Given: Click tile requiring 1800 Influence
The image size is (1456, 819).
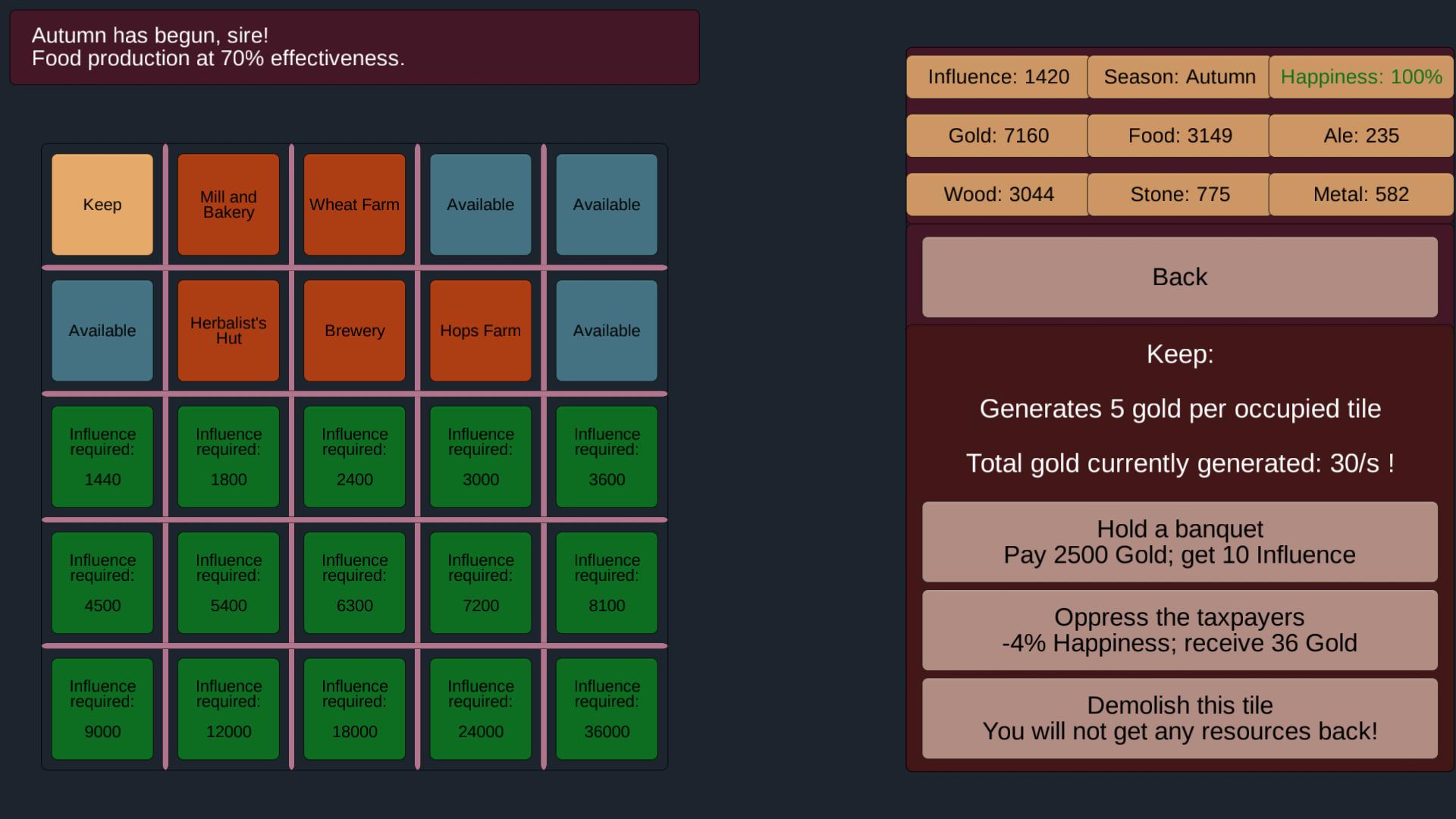Looking at the screenshot, I should click(x=228, y=457).
